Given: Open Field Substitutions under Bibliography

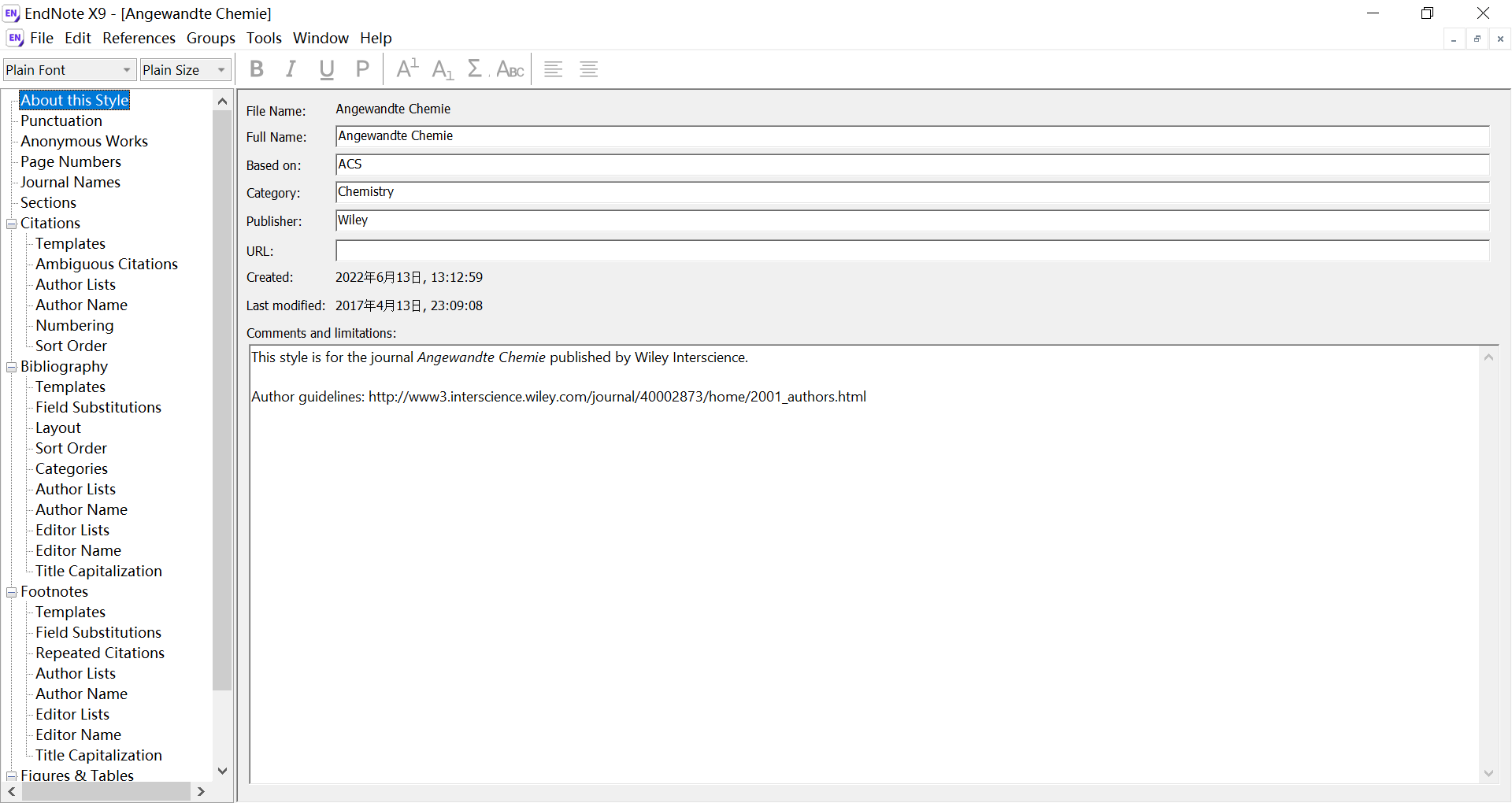Looking at the screenshot, I should 98,407.
